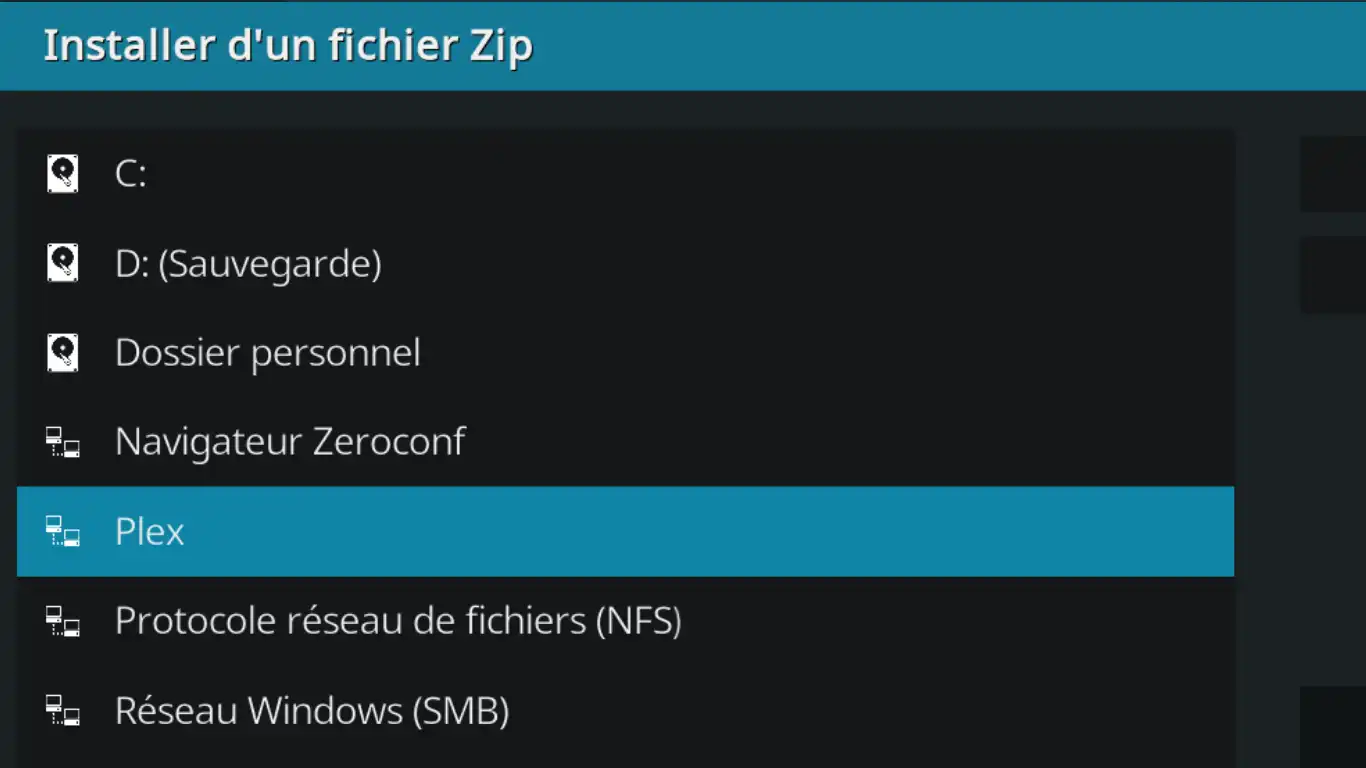Viewport: 1366px width, 768px height.
Task: Click the bottom-right panel button
Action: click(1340, 725)
